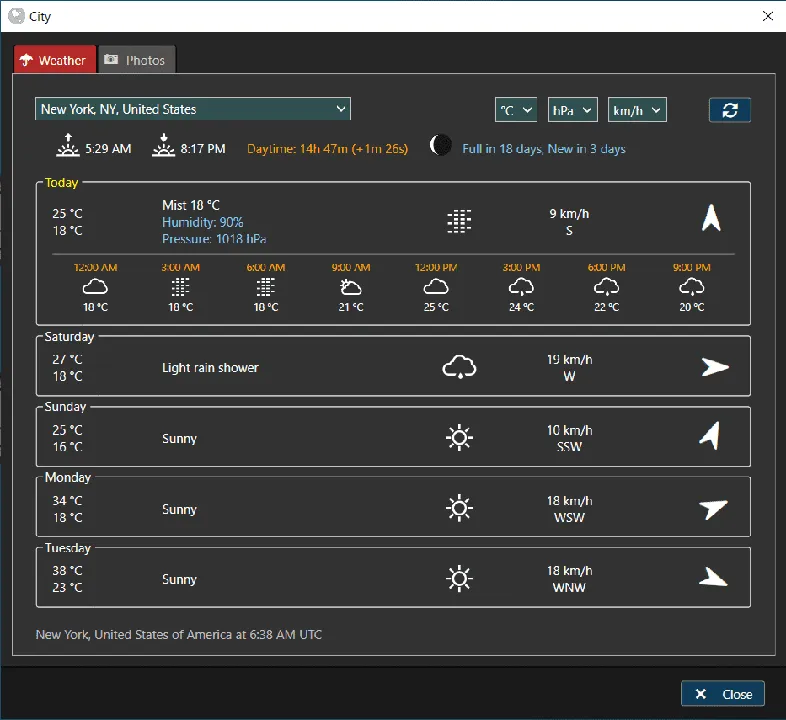Click Tuesday's sunny icon
This screenshot has height=720, width=786.
click(459, 579)
